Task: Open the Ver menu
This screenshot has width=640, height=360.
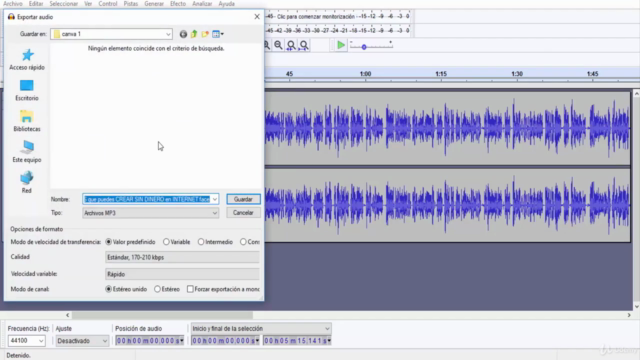Action: [x=88, y=4]
